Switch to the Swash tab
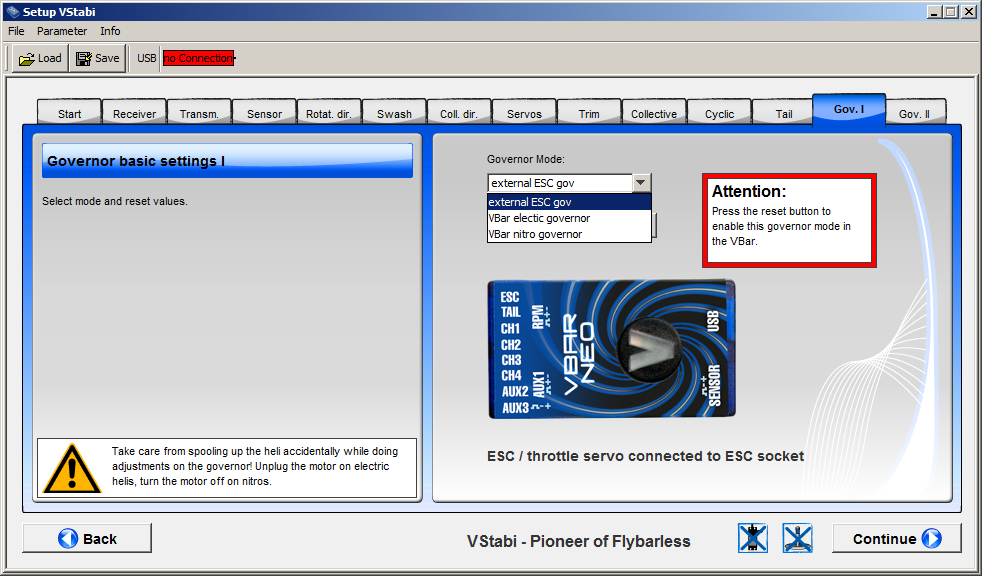 395,113
